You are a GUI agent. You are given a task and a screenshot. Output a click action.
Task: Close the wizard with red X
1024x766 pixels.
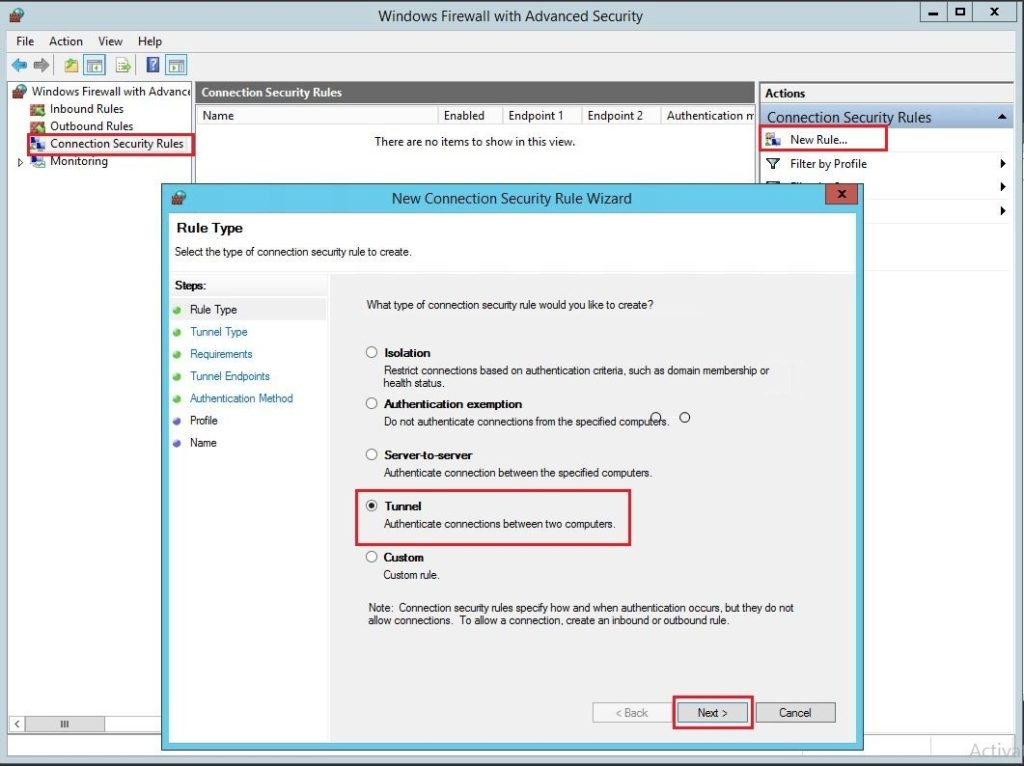[x=841, y=194]
